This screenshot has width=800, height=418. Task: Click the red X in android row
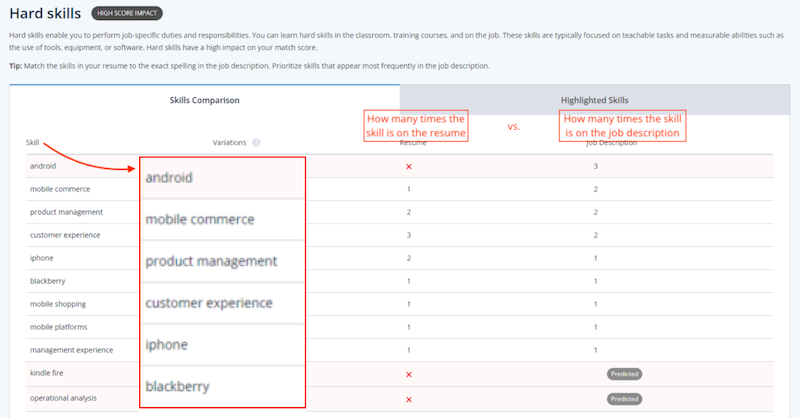pyautogui.click(x=409, y=166)
